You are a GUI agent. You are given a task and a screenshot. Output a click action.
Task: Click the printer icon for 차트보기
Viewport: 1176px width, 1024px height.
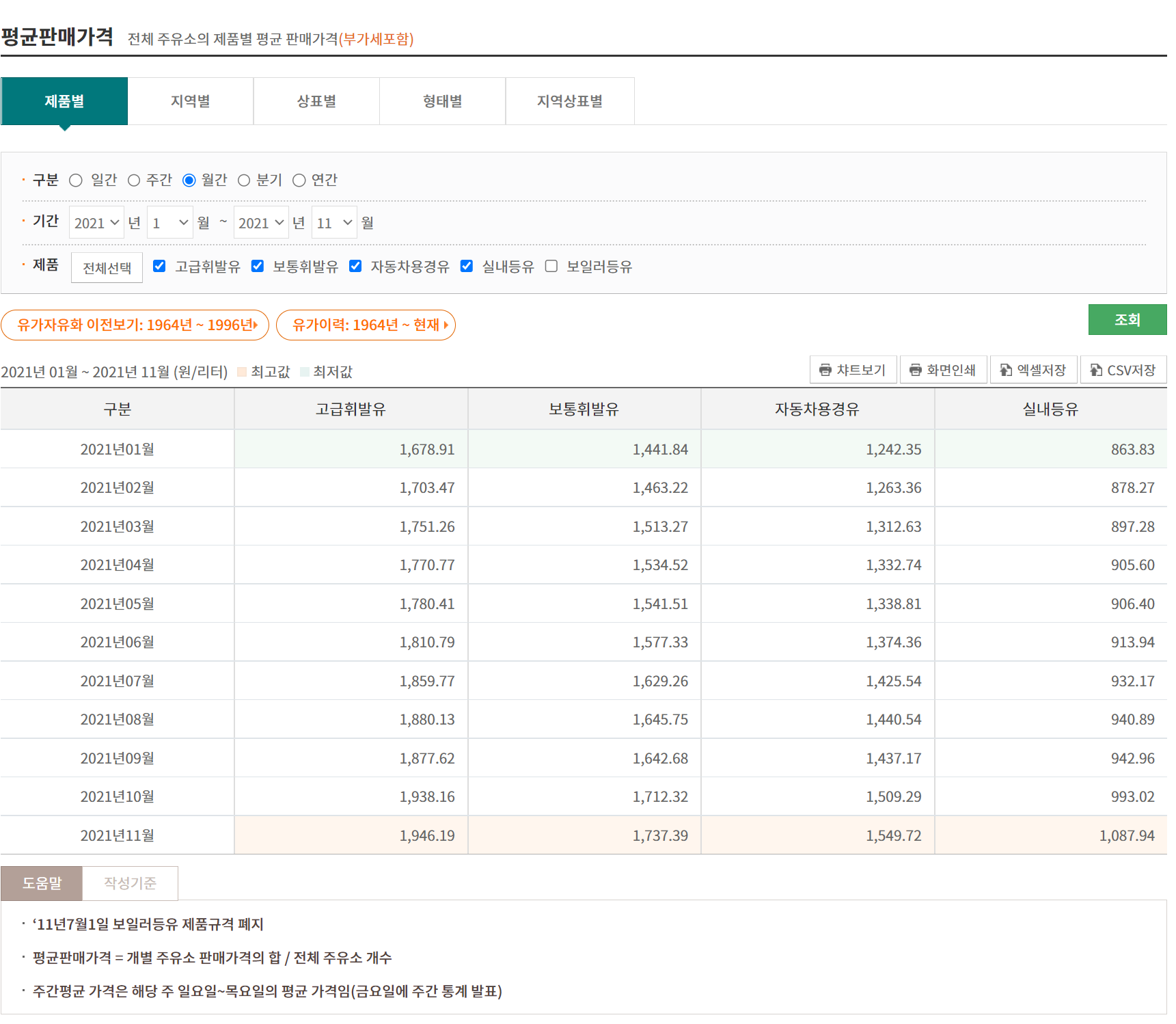pyautogui.click(x=825, y=370)
